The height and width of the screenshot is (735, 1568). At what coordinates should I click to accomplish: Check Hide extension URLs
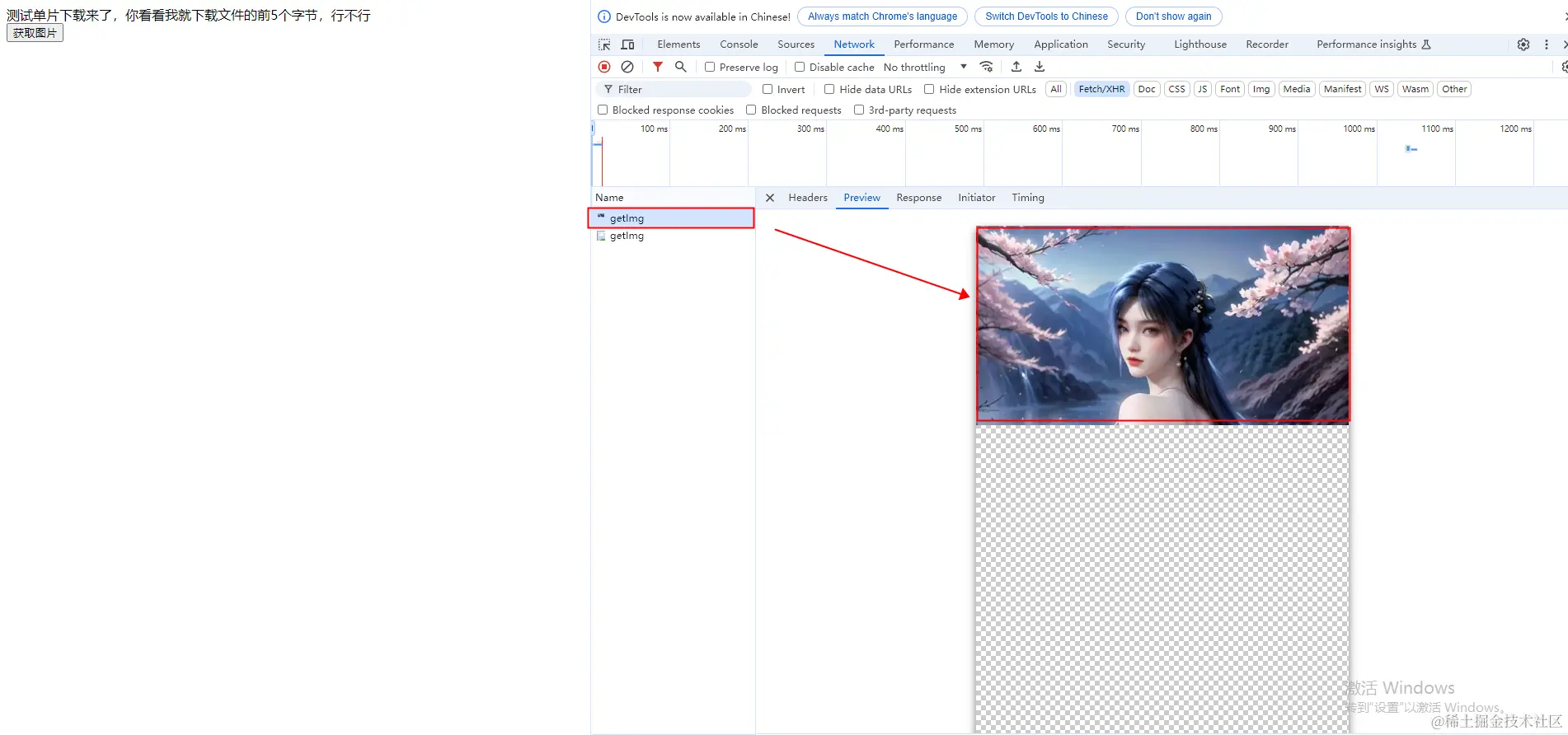tap(929, 89)
